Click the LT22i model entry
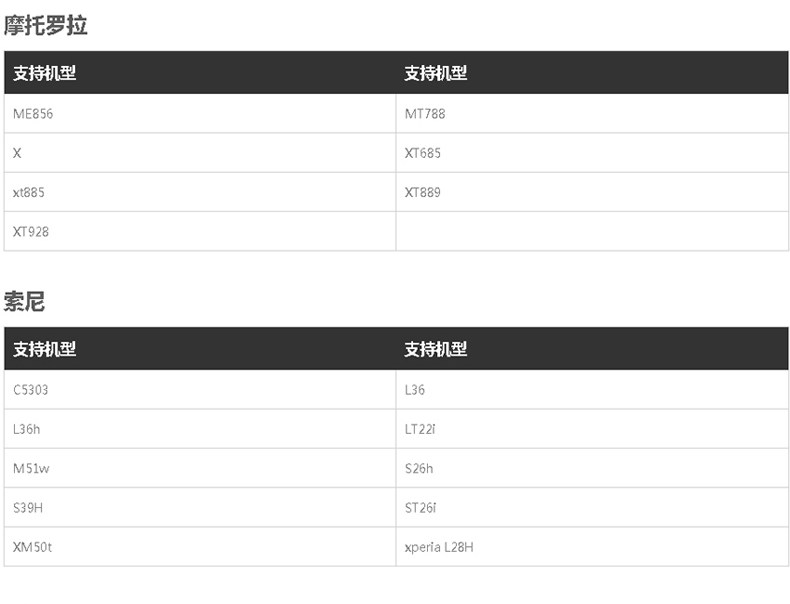790x604 pixels. click(421, 429)
